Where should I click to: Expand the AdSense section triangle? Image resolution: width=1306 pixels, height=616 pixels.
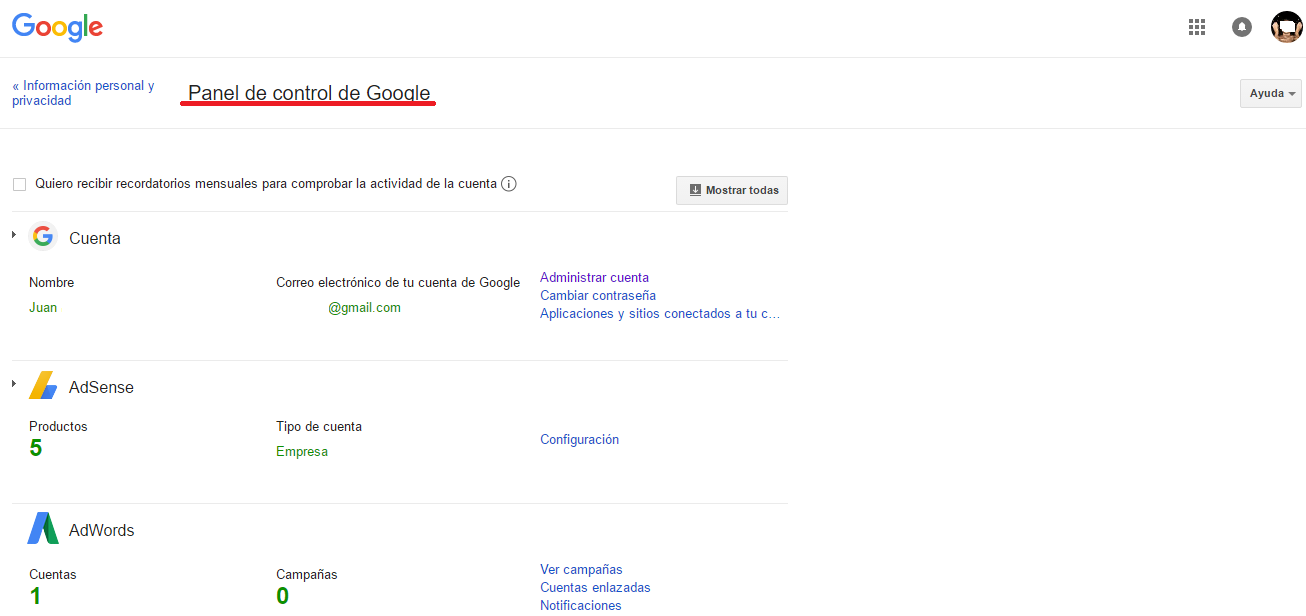pyautogui.click(x=14, y=383)
